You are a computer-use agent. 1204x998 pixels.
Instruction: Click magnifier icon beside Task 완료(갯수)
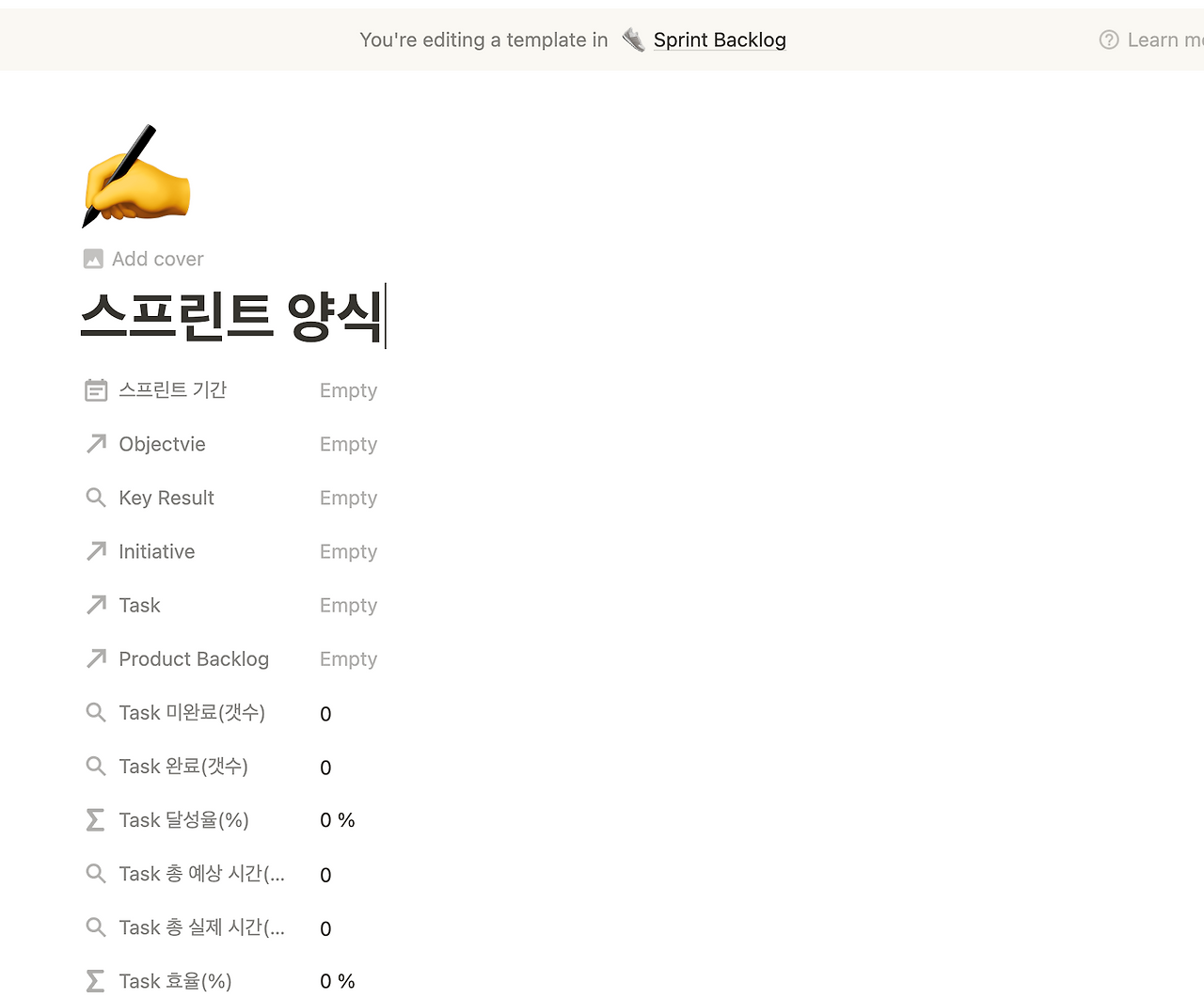click(95, 766)
